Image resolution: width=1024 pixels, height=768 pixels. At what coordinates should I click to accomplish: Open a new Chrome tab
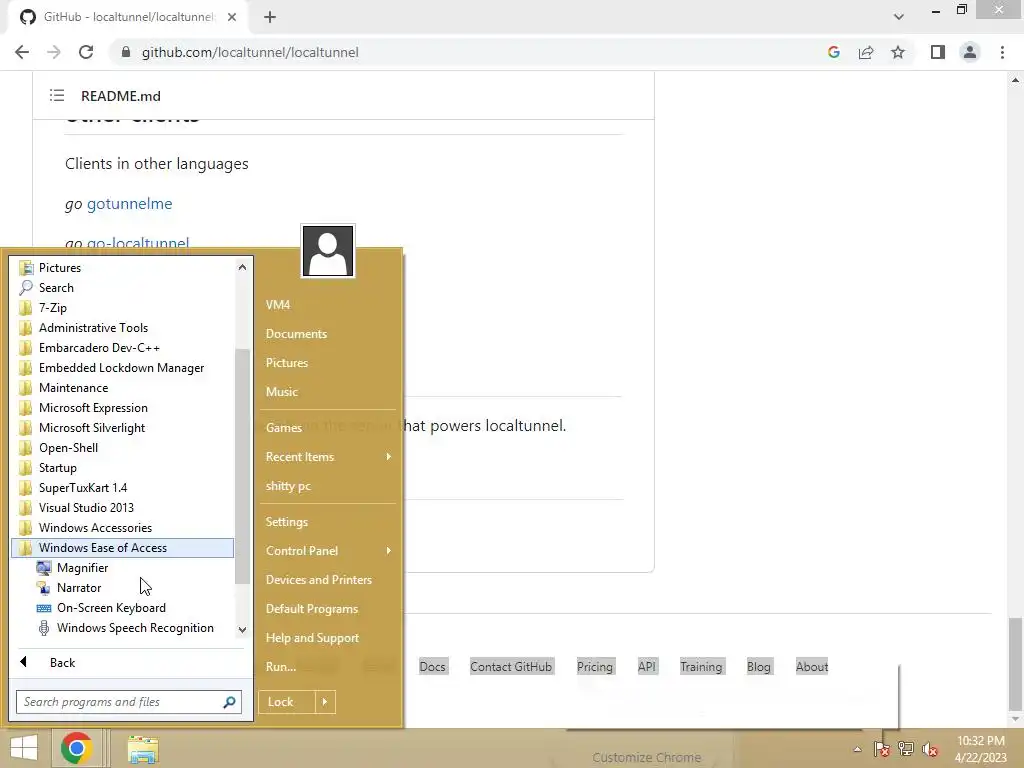[270, 17]
